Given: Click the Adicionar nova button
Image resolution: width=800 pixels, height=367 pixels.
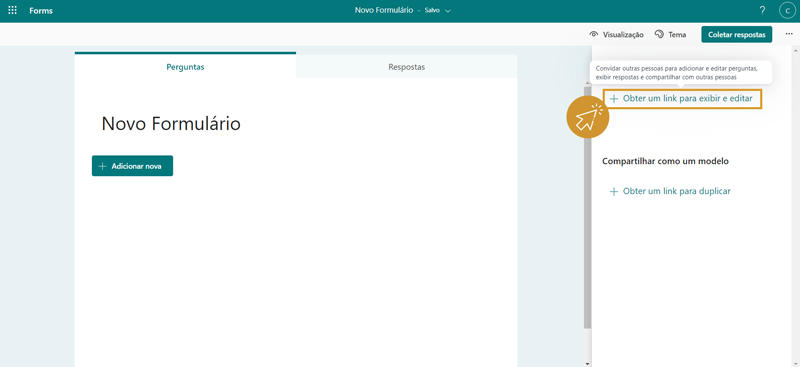Looking at the screenshot, I should pyautogui.click(x=132, y=166).
